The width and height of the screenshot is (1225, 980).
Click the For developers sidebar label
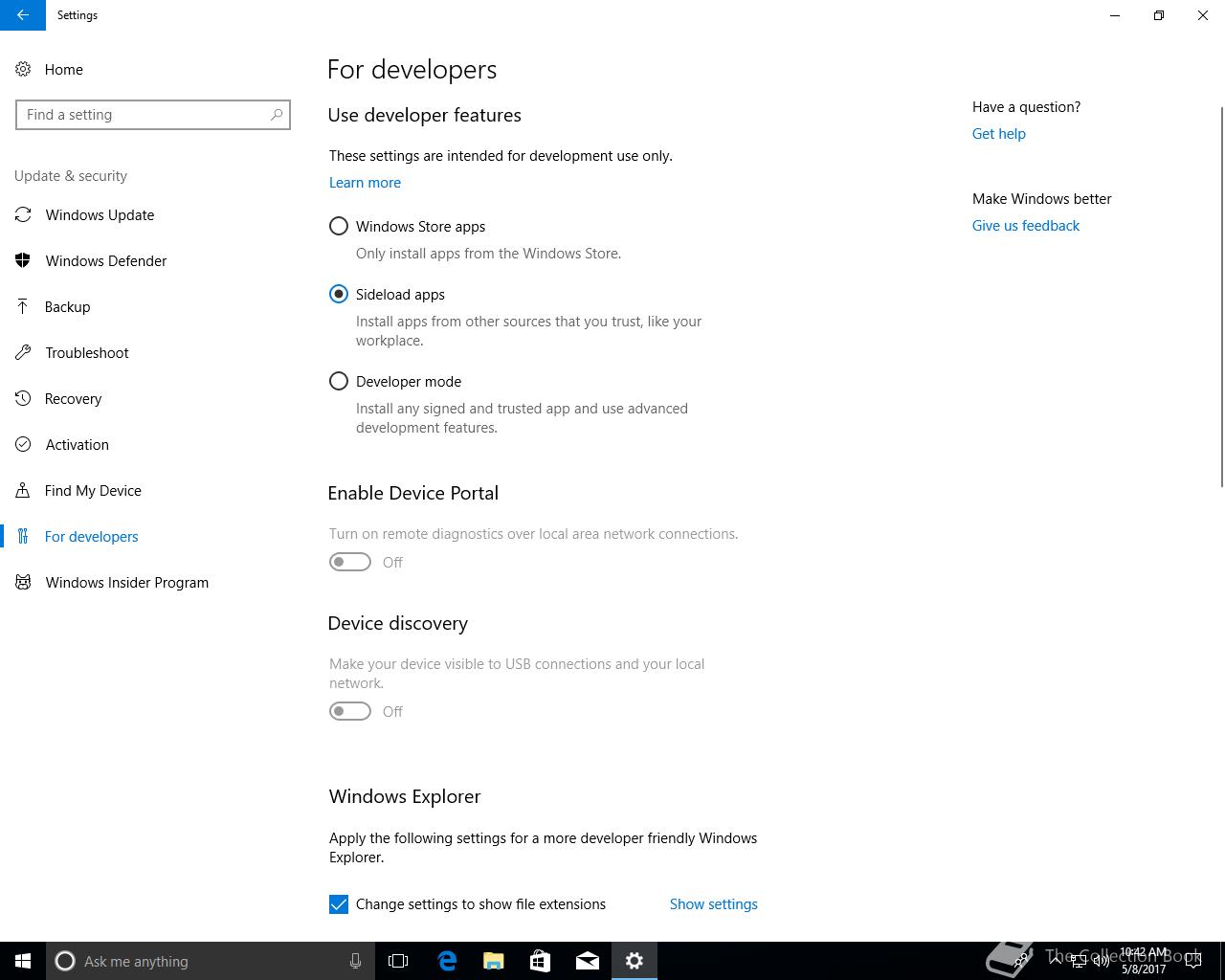tap(92, 536)
